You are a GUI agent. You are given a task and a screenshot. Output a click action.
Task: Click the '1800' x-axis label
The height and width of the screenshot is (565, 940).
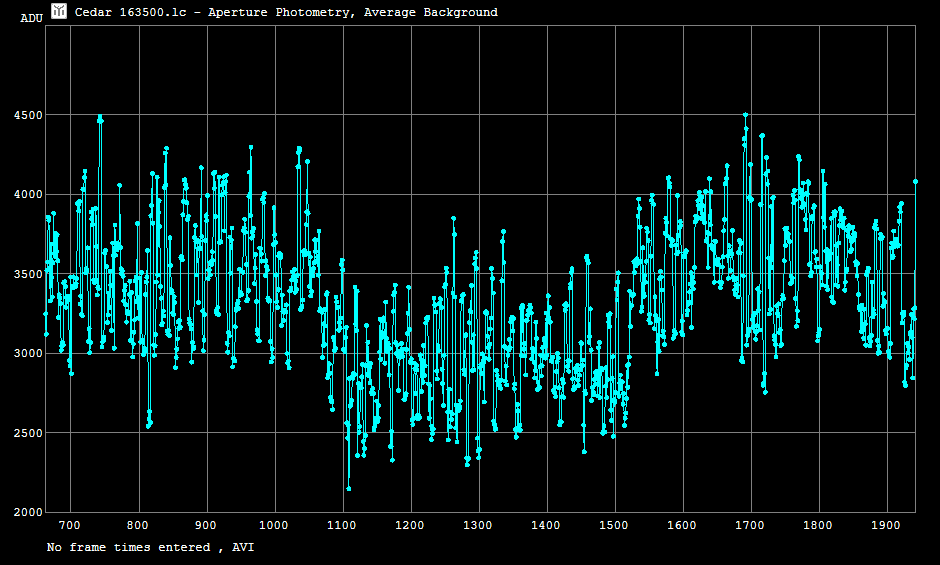click(x=818, y=525)
